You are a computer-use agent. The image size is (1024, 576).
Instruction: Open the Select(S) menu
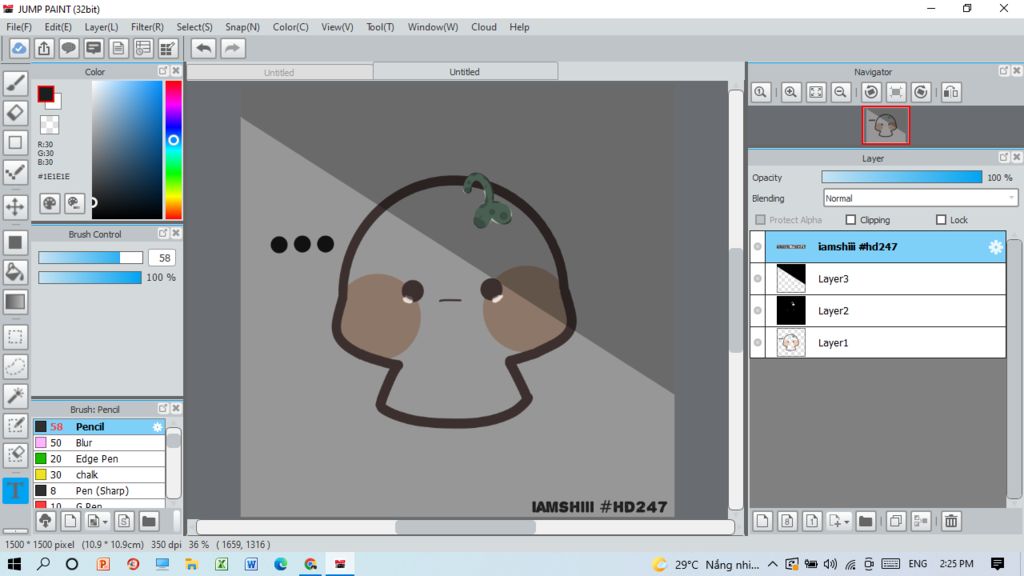coord(194,27)
